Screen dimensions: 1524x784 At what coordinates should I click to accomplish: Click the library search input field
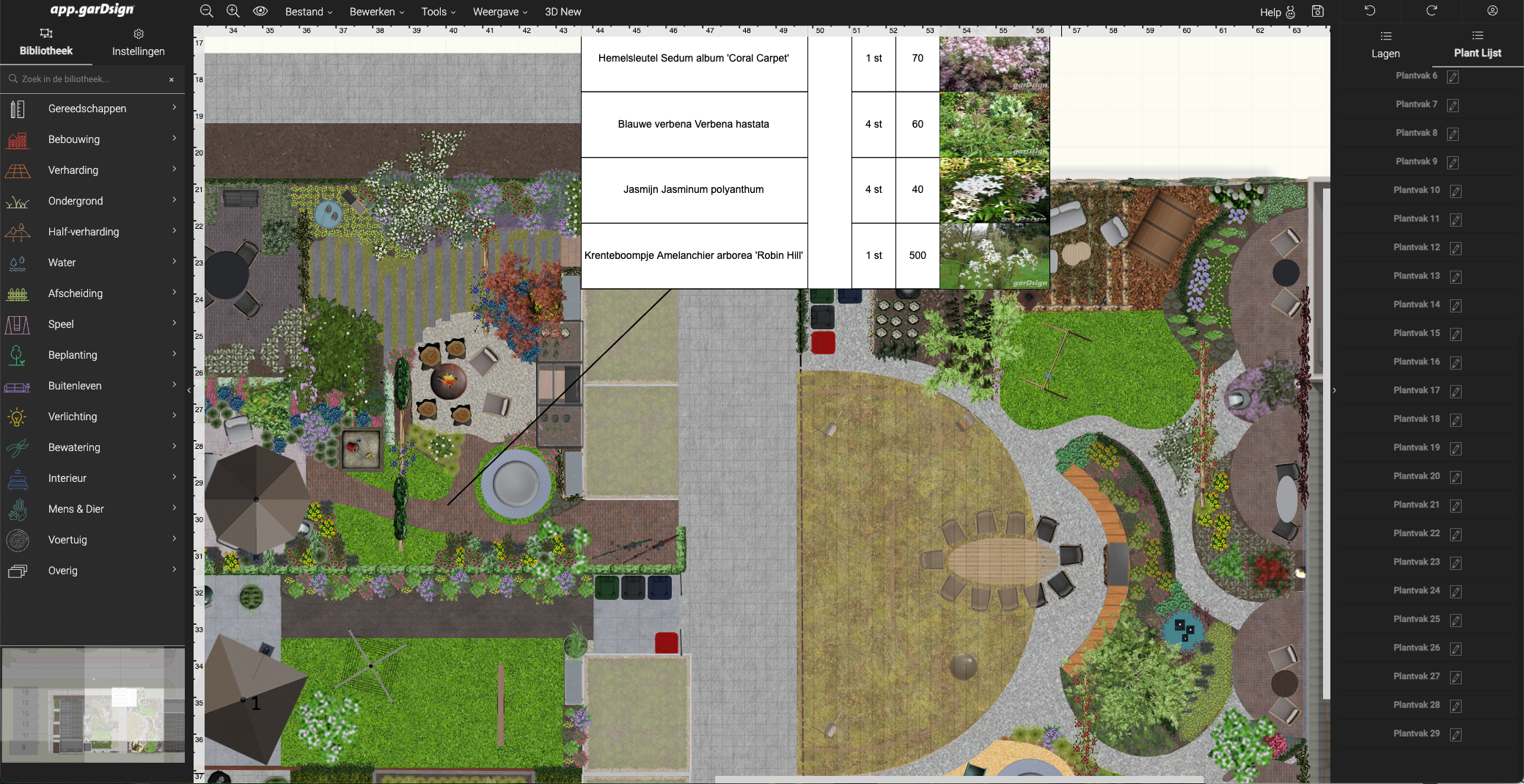click(88, 79)
